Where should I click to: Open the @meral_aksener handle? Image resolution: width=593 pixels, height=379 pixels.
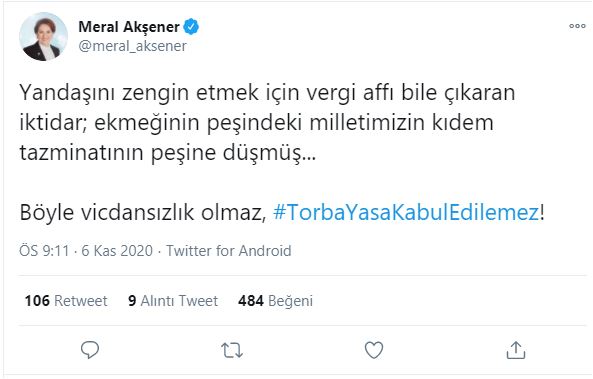tap(132, 46)
